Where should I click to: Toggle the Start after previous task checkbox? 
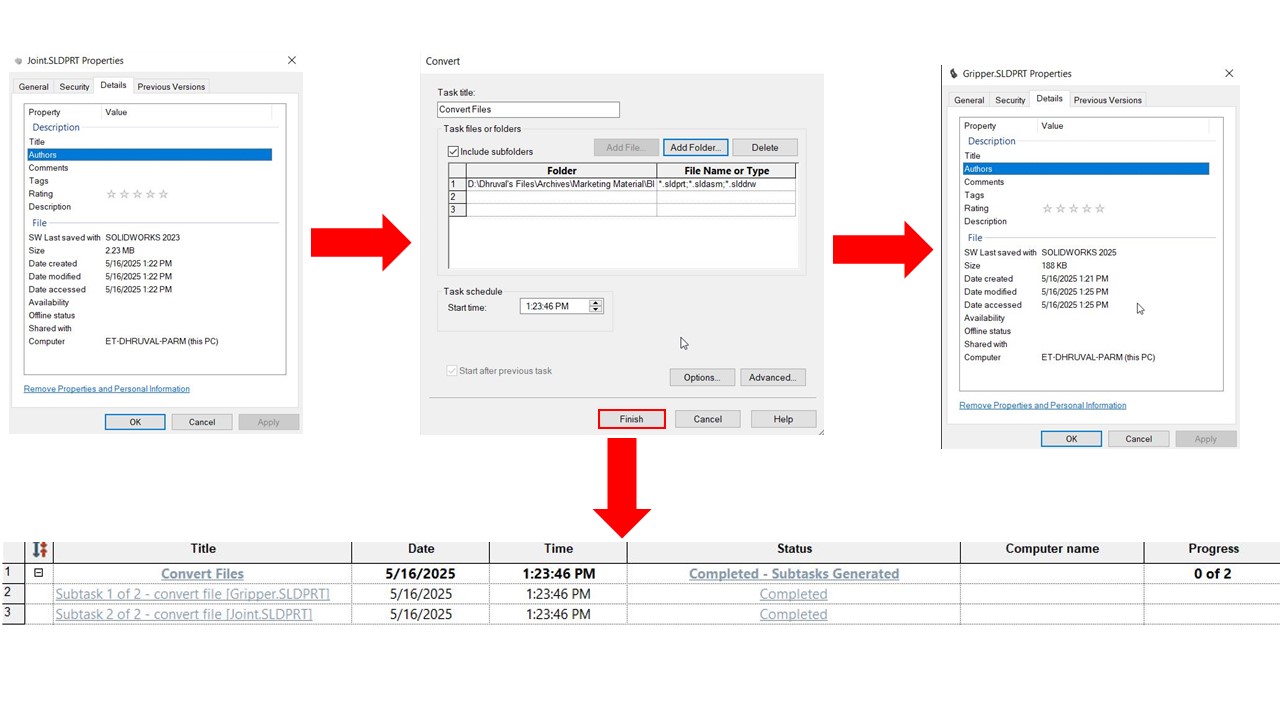(453, 371)
